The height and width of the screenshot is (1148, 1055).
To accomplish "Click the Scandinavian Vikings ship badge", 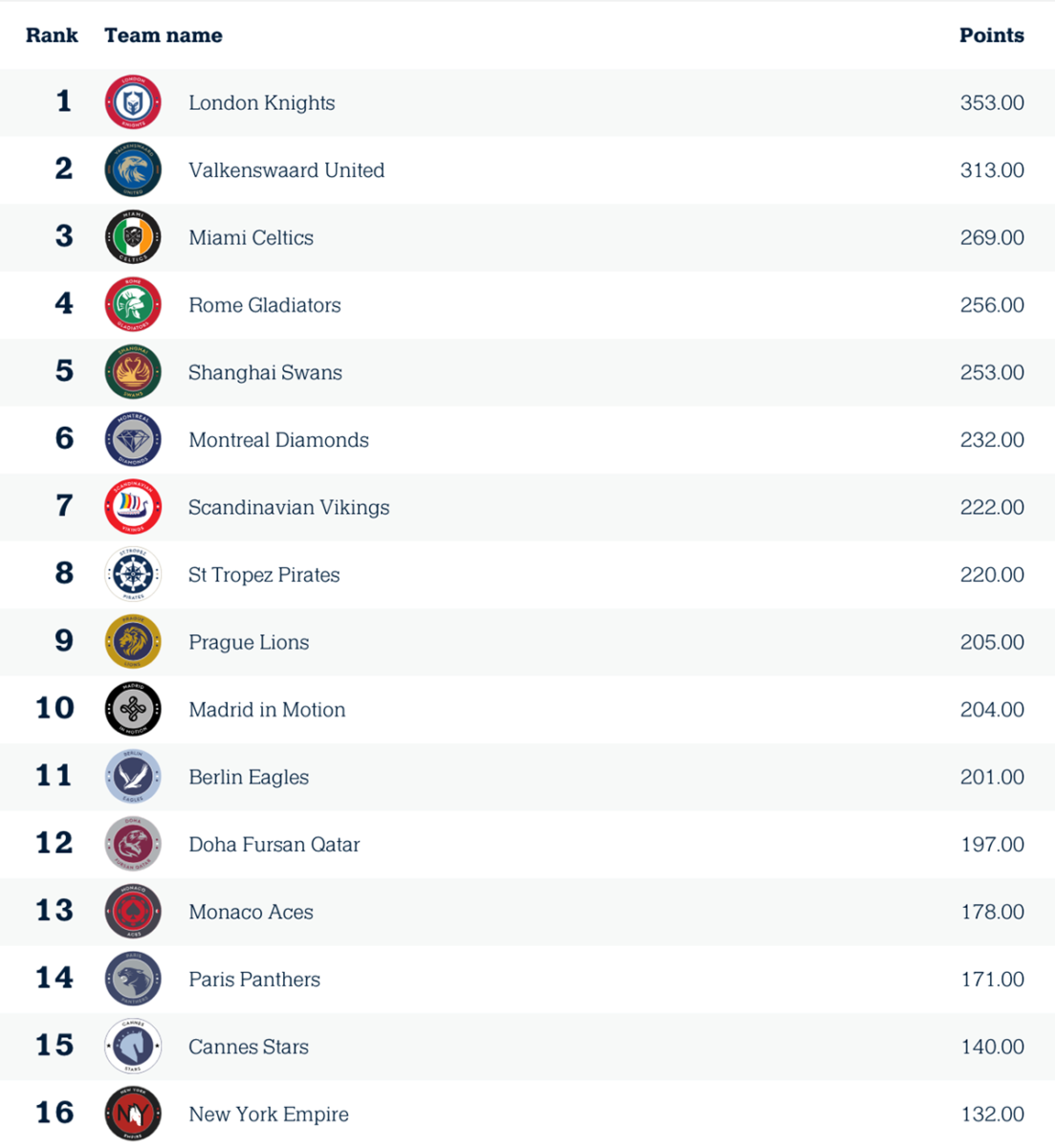I will tap(133, 507).
